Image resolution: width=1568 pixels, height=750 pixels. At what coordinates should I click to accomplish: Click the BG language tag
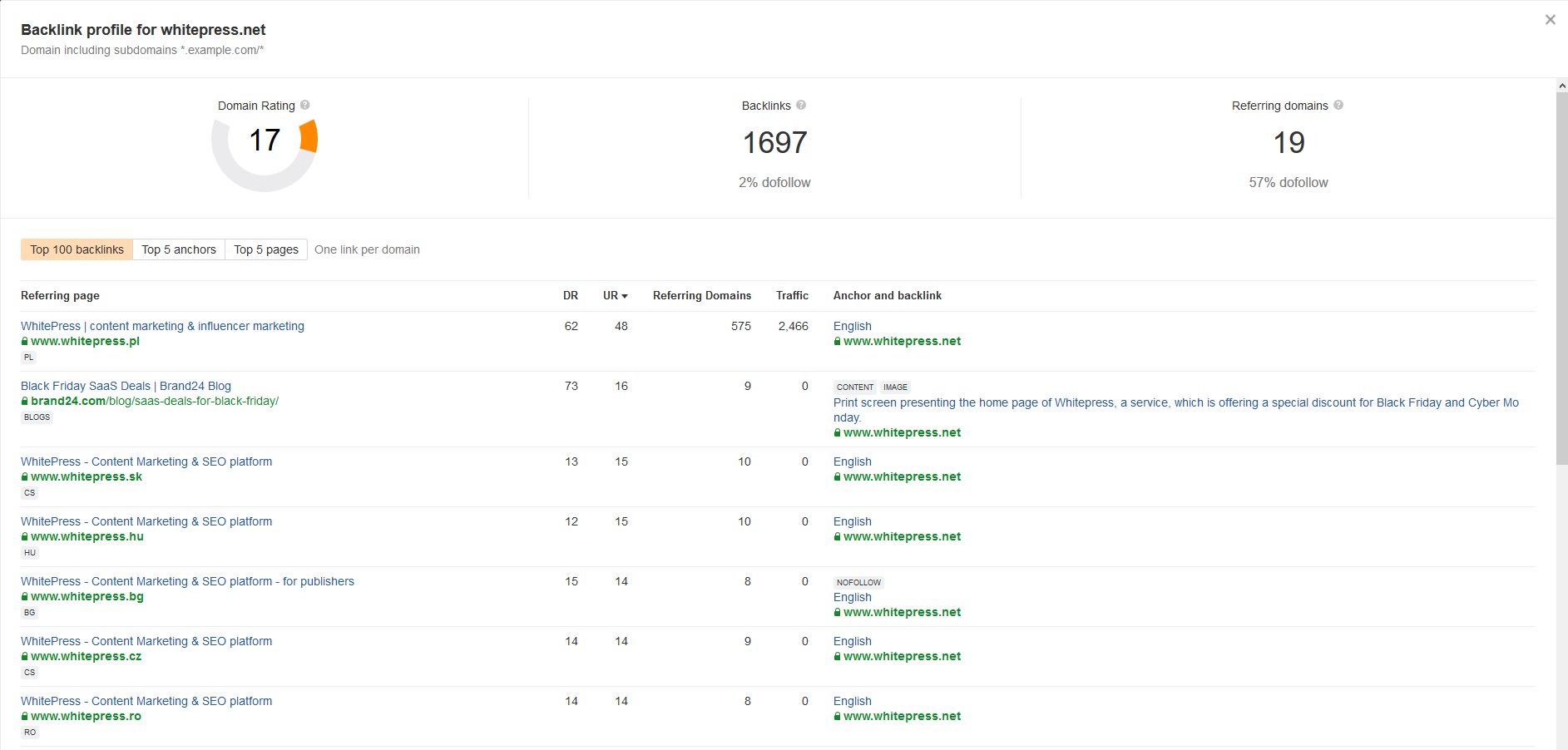click(x=30, y=613)
